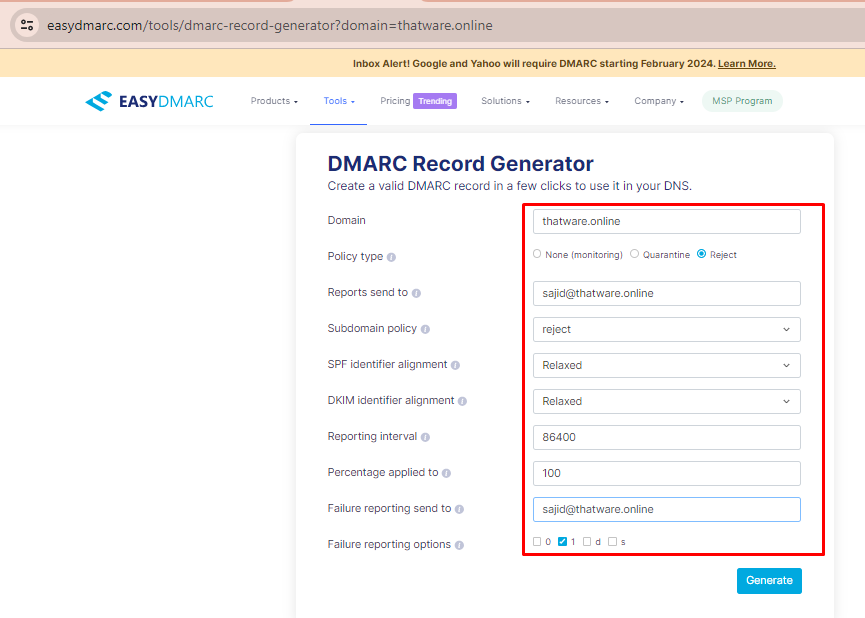The width and height of the screenshot is (865, 618).
Task: Click the DKIM identifier alignment info icon
Action: click(x=462, y=401)
